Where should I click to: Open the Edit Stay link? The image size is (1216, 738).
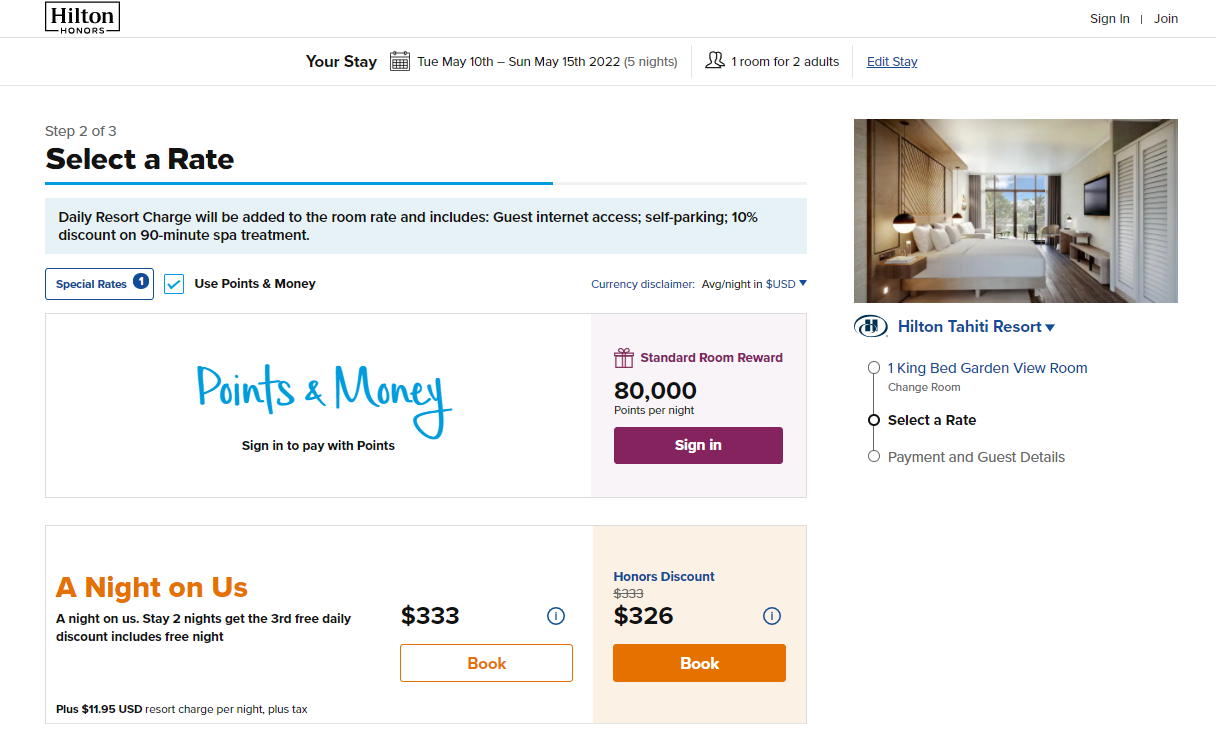[x=891, y=61]
